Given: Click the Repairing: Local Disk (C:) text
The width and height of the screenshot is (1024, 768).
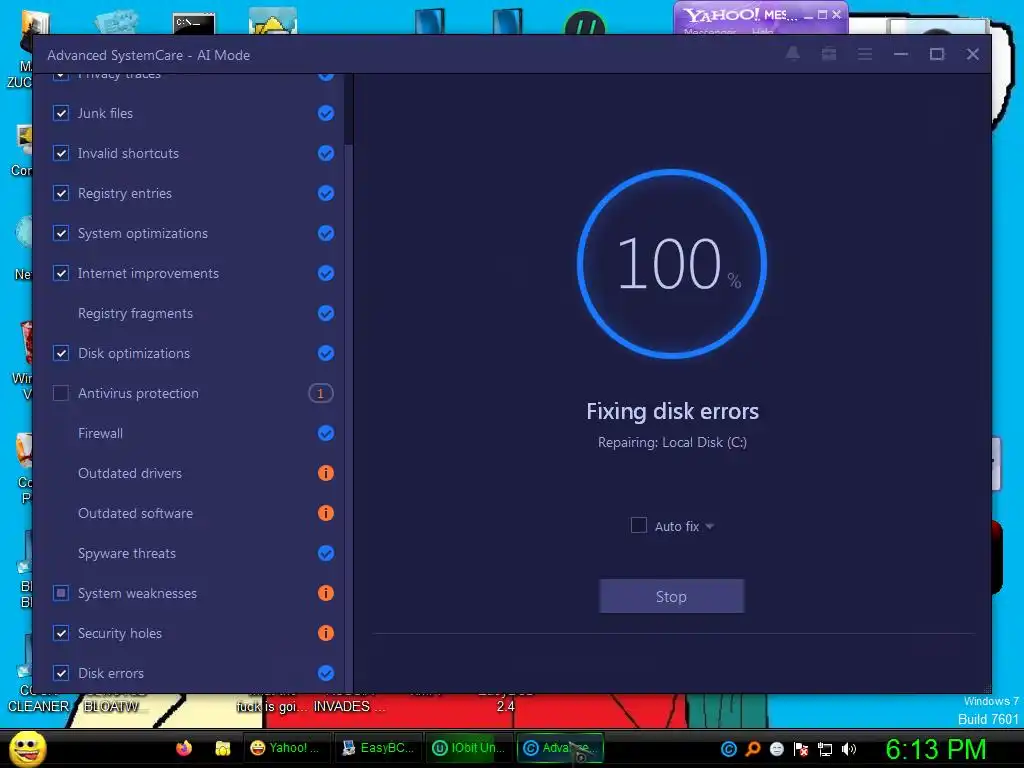Looking at the screenshot, I should coord(672,442).
